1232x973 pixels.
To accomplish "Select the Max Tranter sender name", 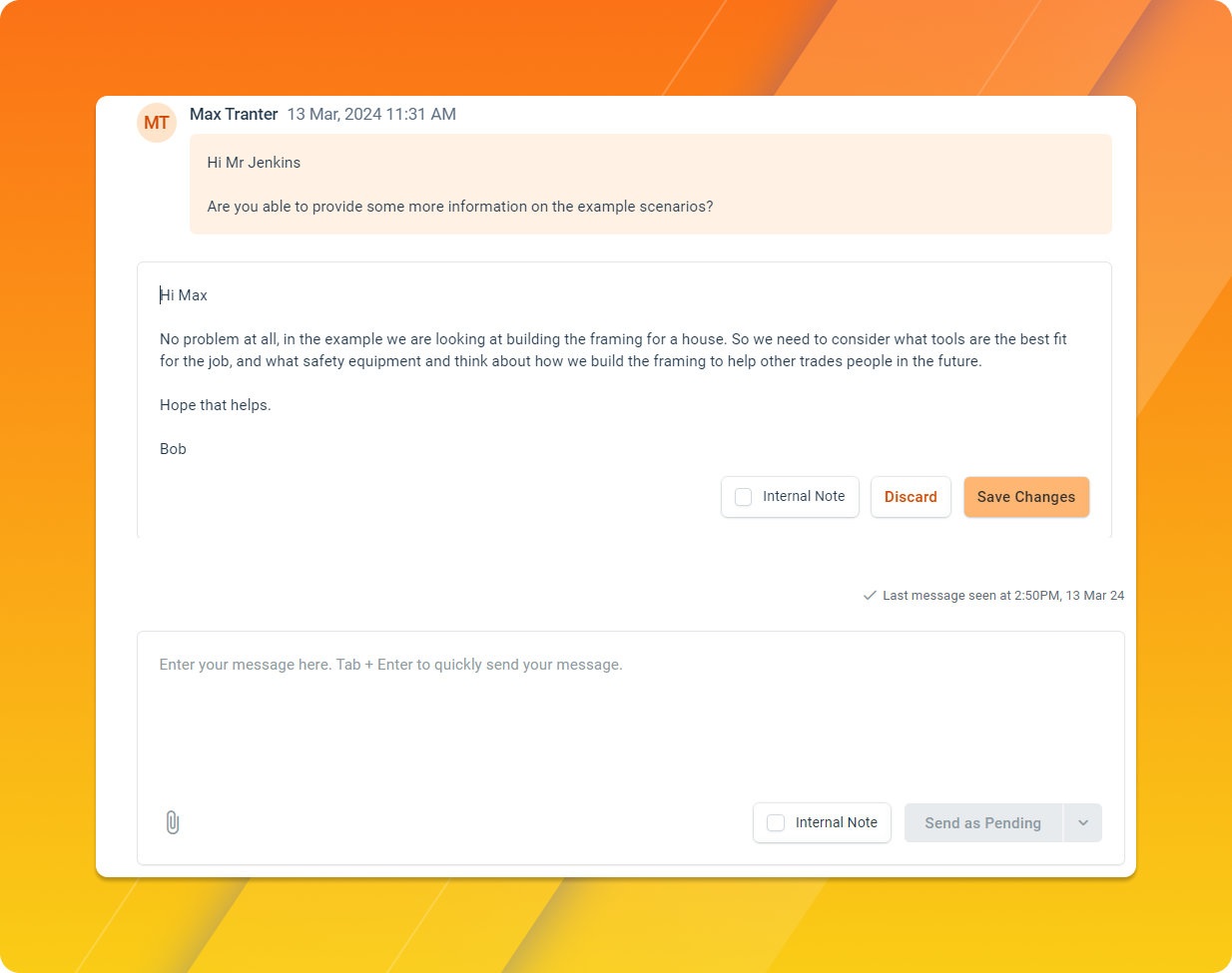I will [234, 114].
